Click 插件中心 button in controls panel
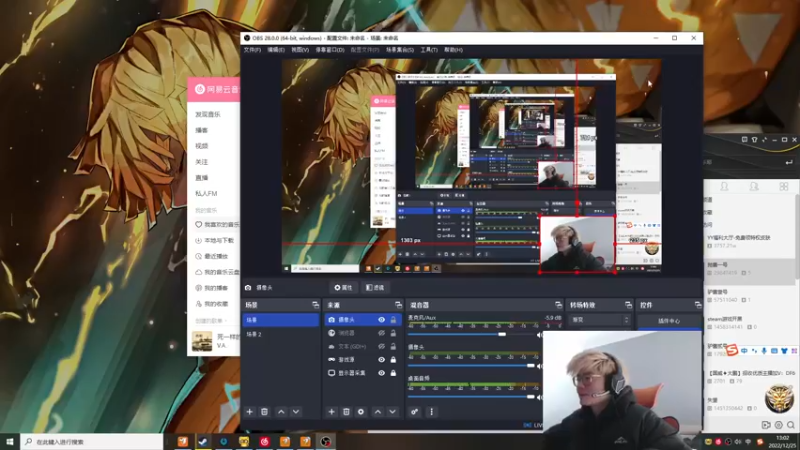The height and width of the screenshot is (450, 800). pyautogui.click(x=669, y=321)
